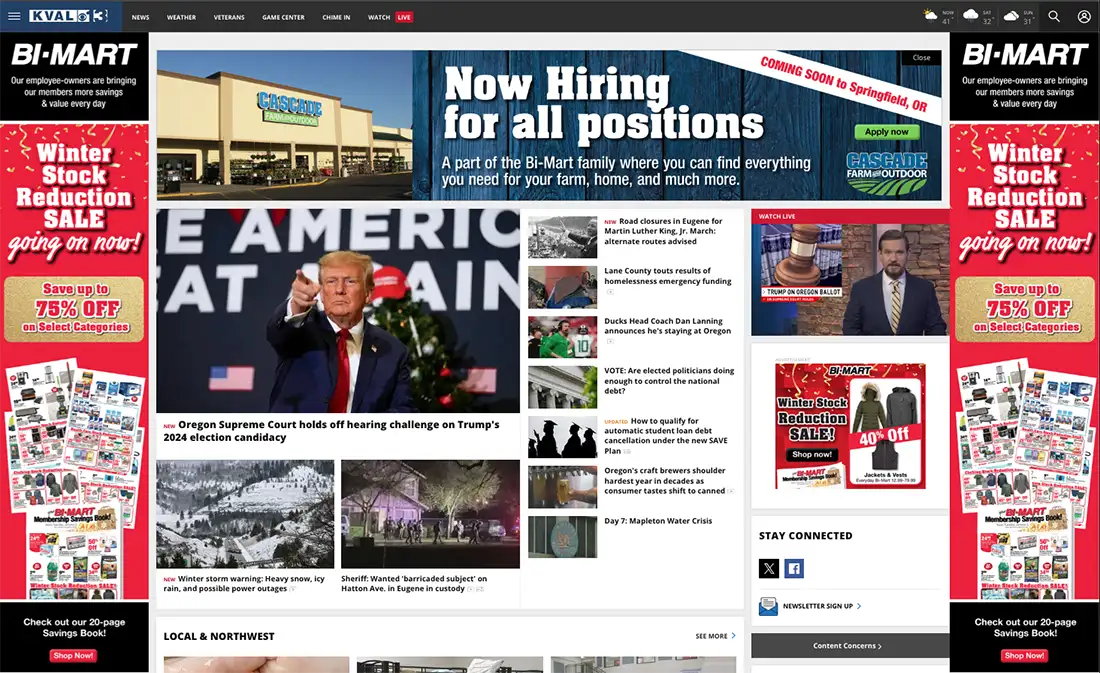This screenshot has width=1100, height=673.
Task: Click Shop Now in right Bi-Mart ad
Action: pyautogui.click(x=1024, y=655)
